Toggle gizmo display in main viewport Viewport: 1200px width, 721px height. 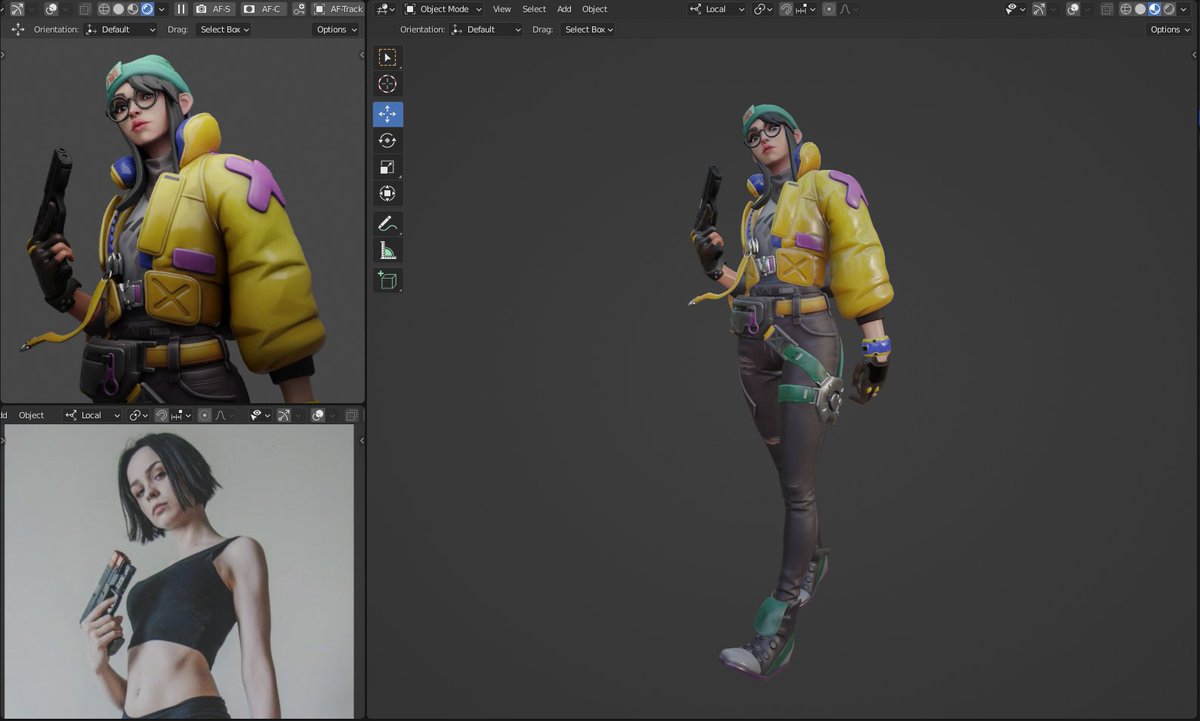click(1038, 9)
